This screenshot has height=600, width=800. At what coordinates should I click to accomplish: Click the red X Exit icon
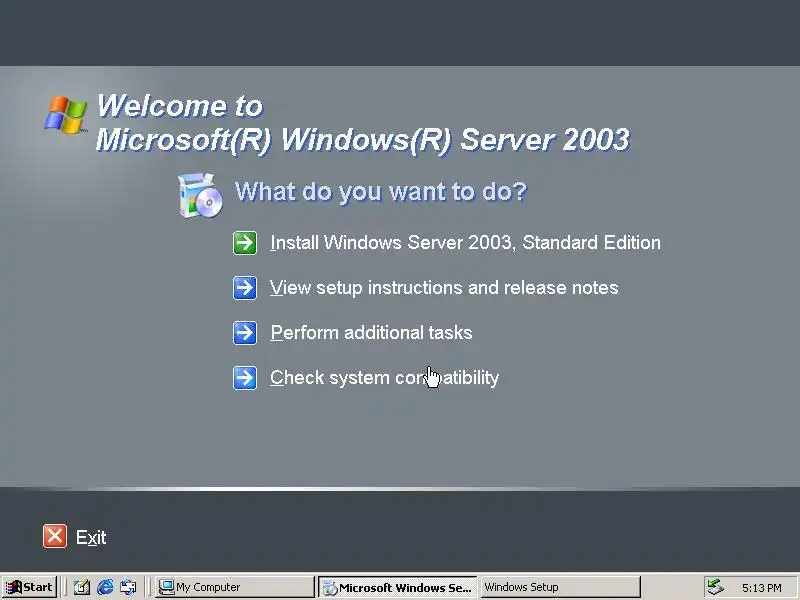click(55, 536)
